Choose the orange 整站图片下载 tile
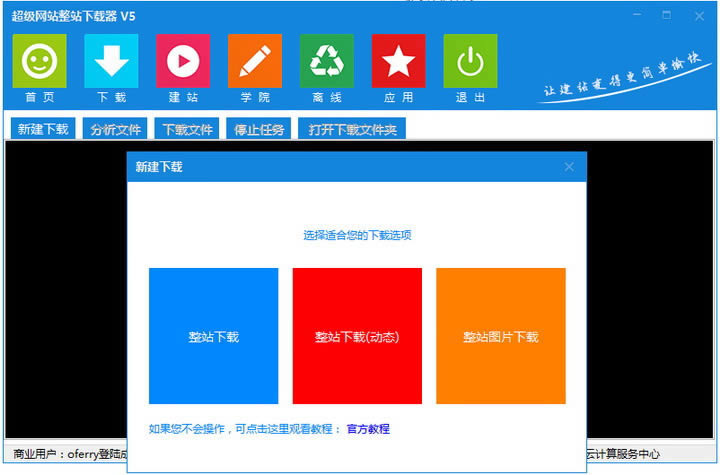 tap(500, 336)
